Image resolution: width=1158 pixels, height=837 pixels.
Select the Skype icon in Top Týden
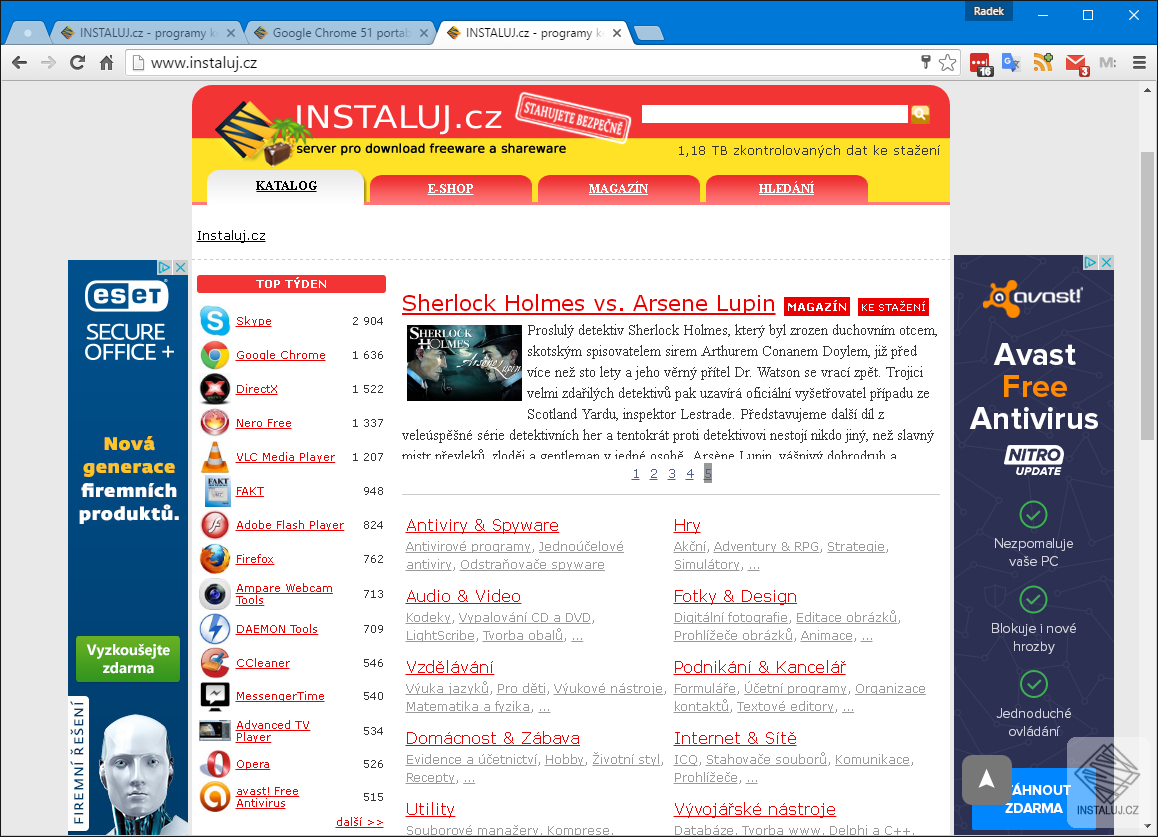point(214,320)
